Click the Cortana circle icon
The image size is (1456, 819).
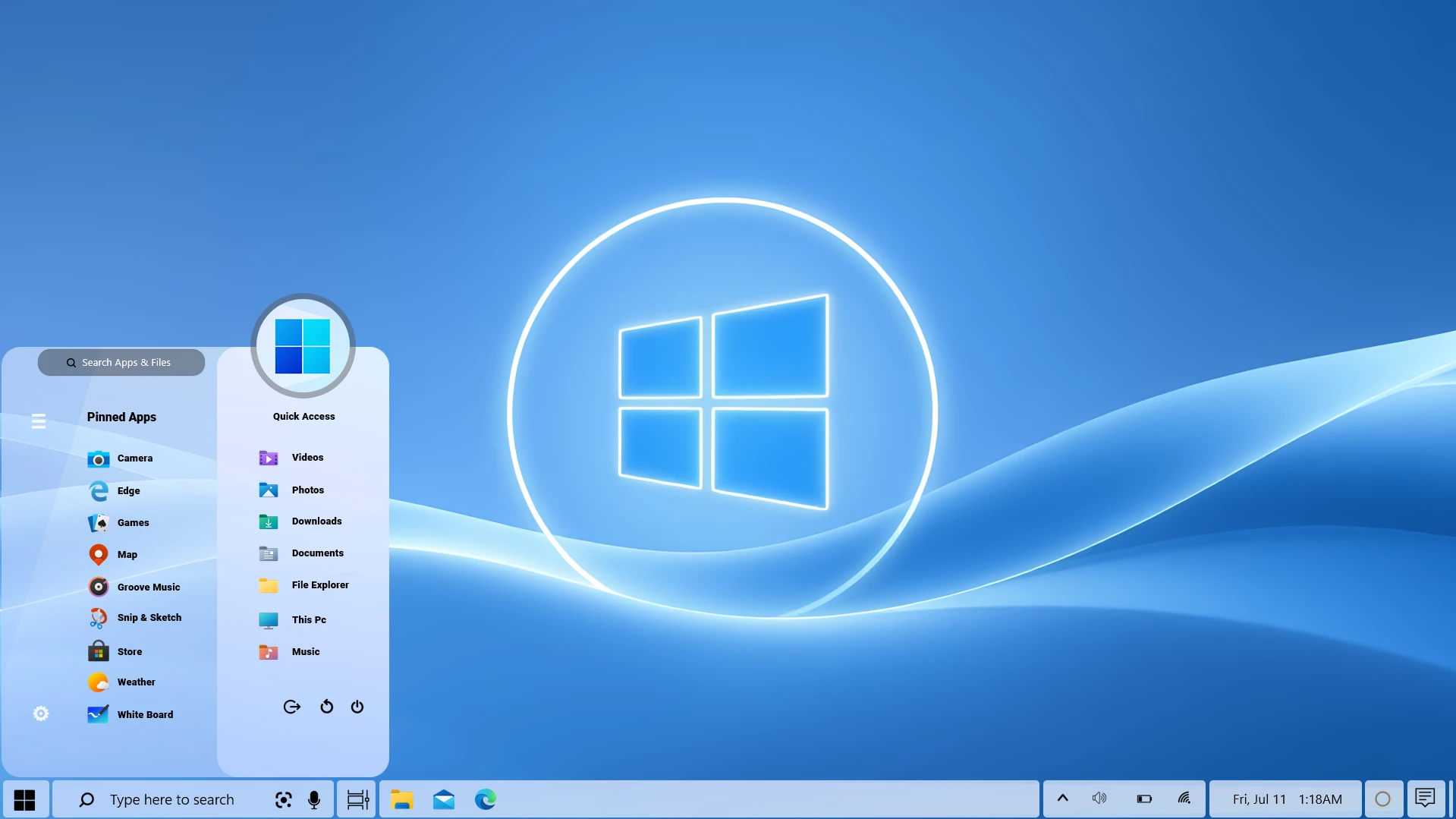click(1383, 799)
